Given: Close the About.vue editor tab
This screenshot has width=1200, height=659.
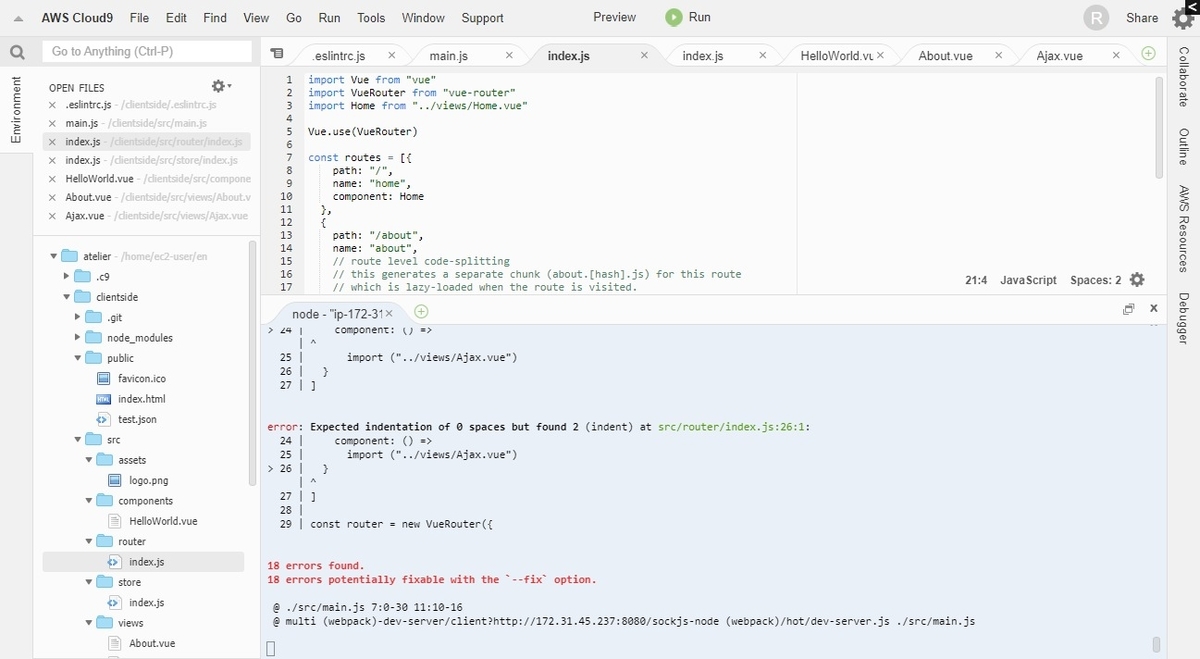Looking at the screenshot, I should pos(998,56).
